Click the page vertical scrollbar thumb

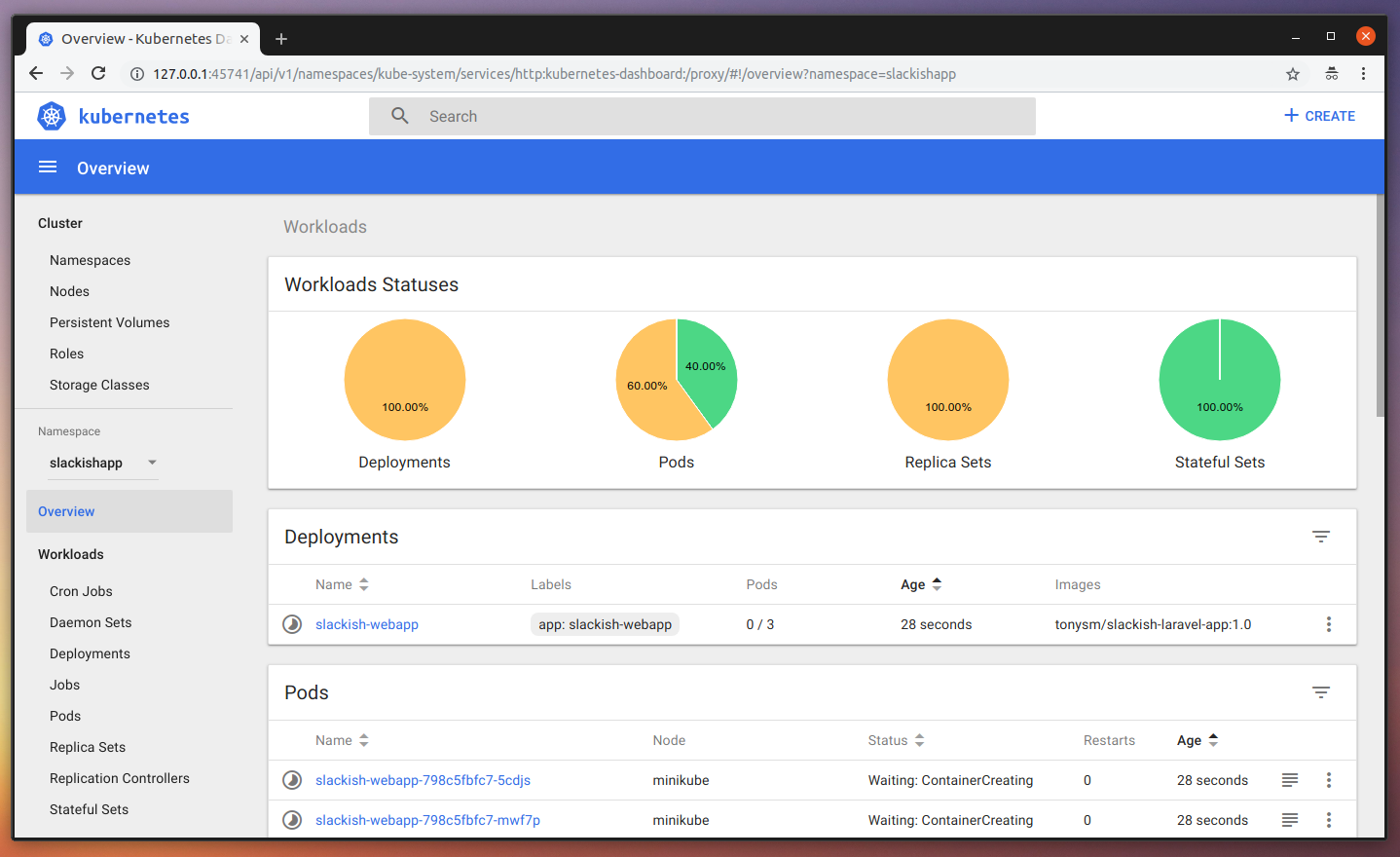point(1380,306)
